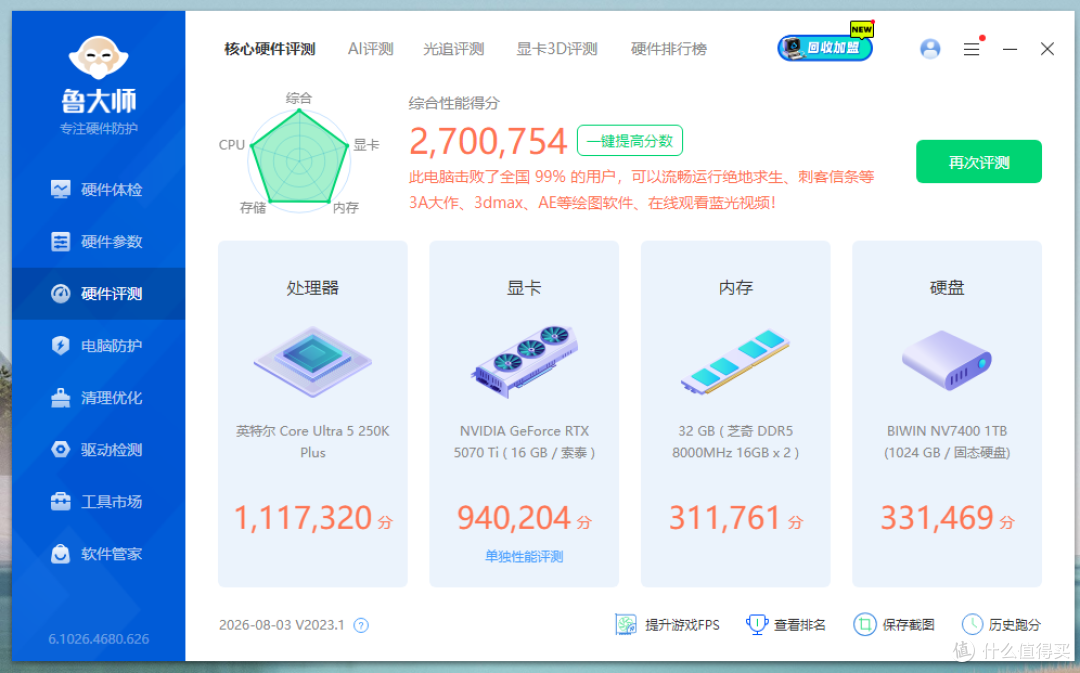Click the total score 2,700,754

488,141
